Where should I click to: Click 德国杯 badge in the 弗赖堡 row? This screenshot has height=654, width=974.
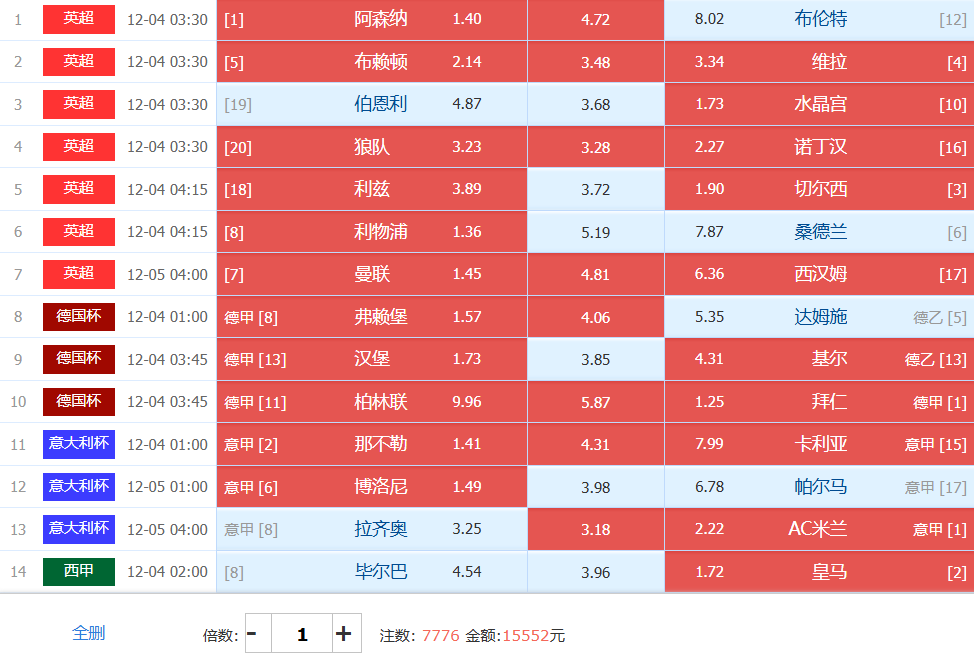[x=78, y=317]
